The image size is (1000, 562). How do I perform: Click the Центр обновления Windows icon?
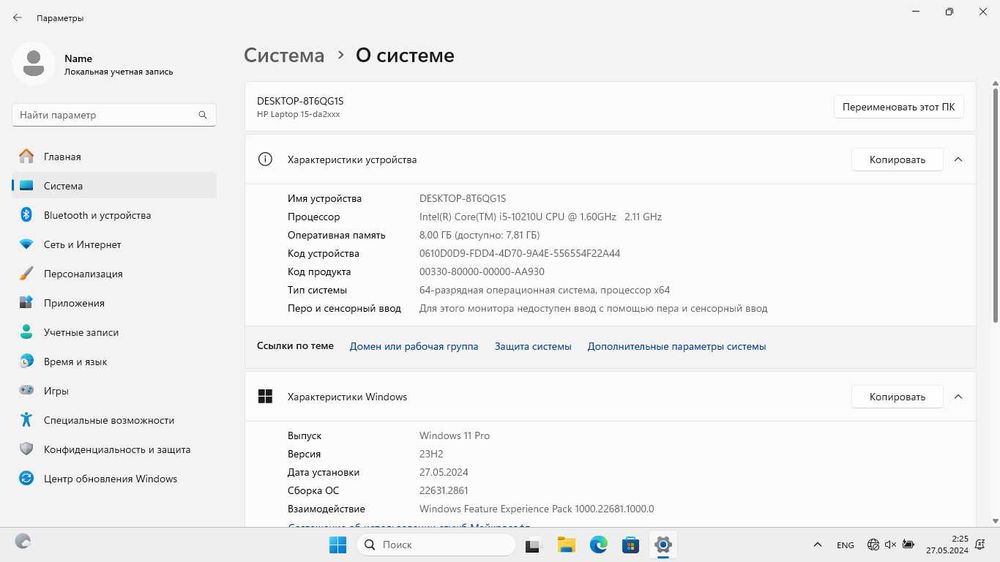coord(26,478)
